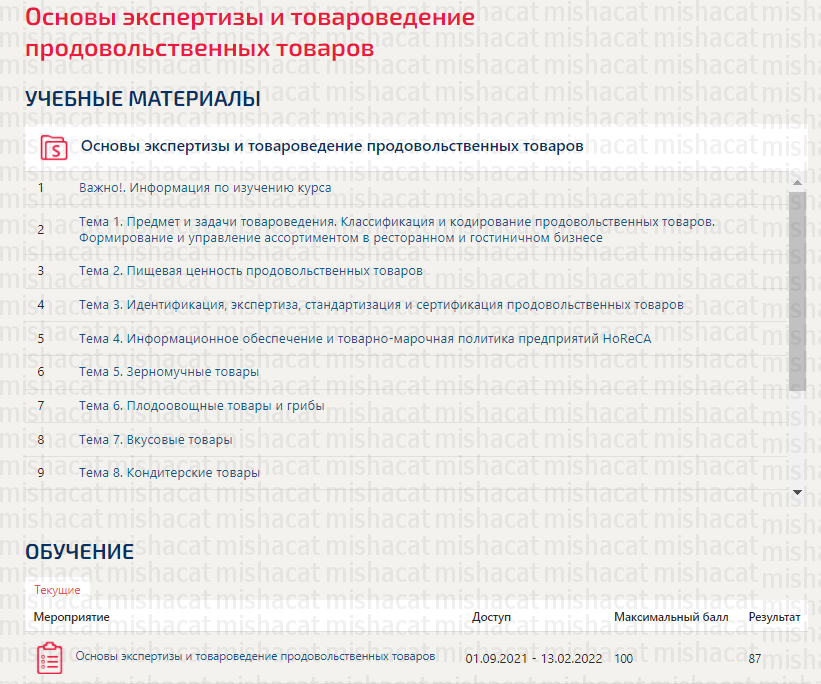Click row number 2 in materials list

41,229
